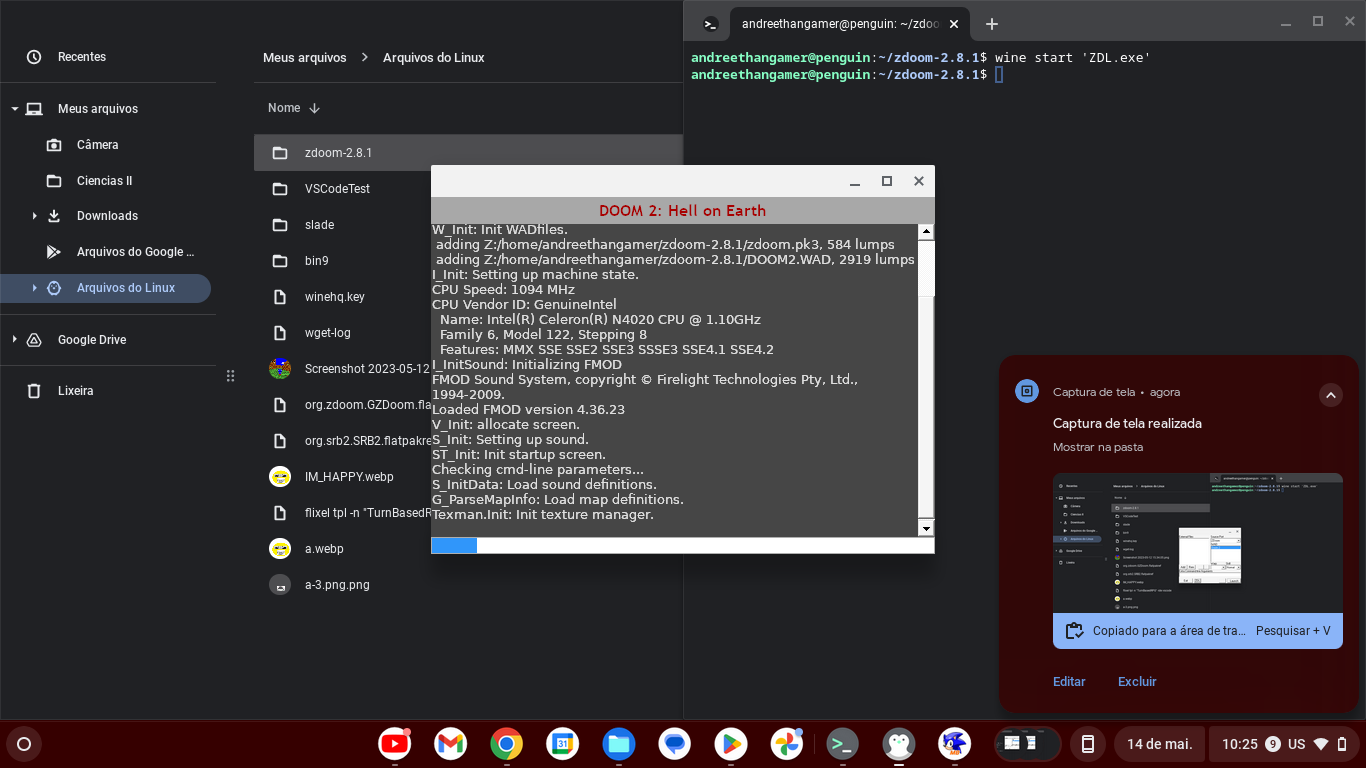Open Google Calendar shelf icon

563,744
